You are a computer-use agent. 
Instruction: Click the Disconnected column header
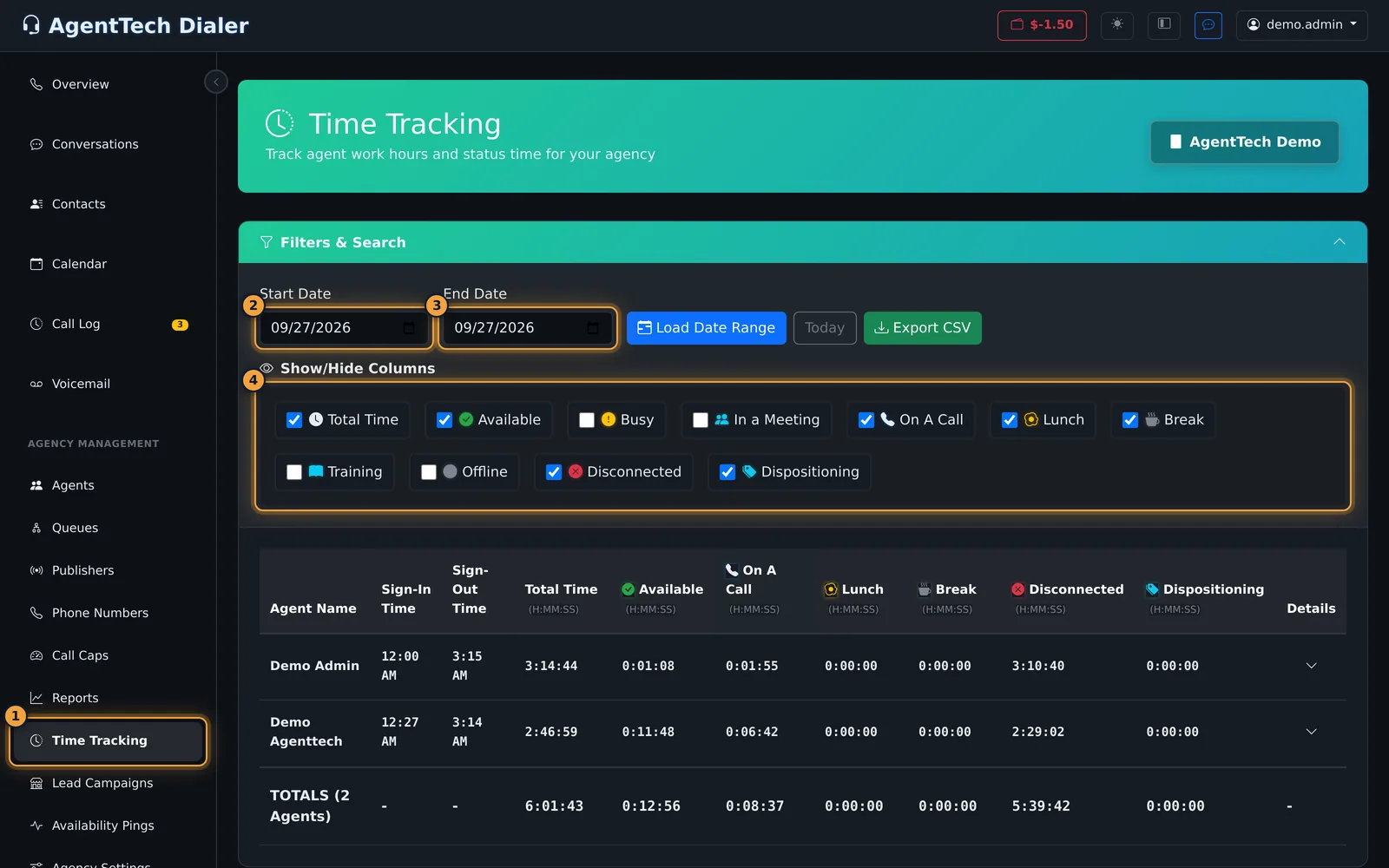click(1068, 589)
